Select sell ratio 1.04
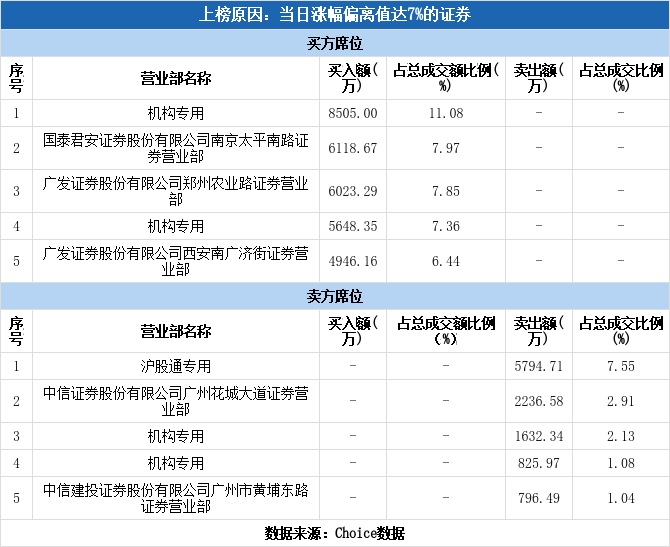This screenshot has width=670, height=547. (621, 498)
